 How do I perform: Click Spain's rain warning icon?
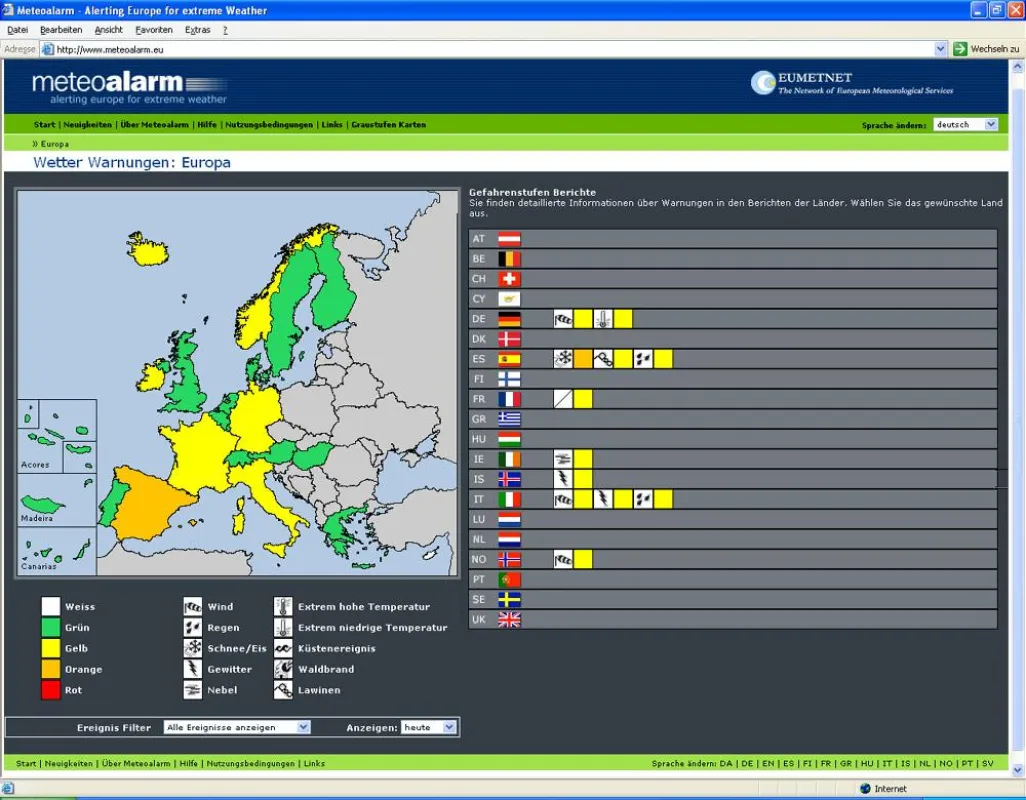[x=643, y=359]
